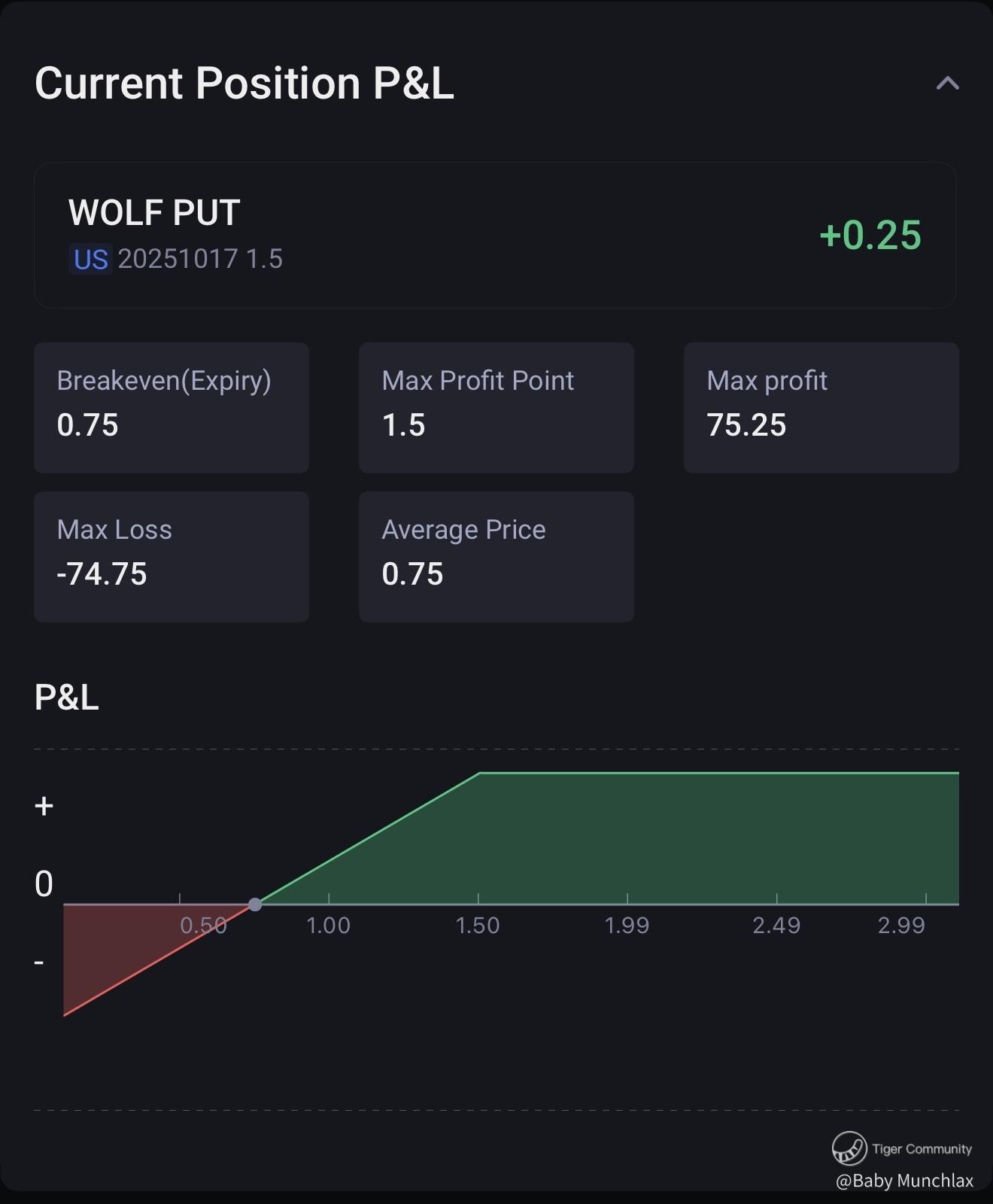Collapse the Current Position P&L section
993x1204 pixels.
click(947, 83)
